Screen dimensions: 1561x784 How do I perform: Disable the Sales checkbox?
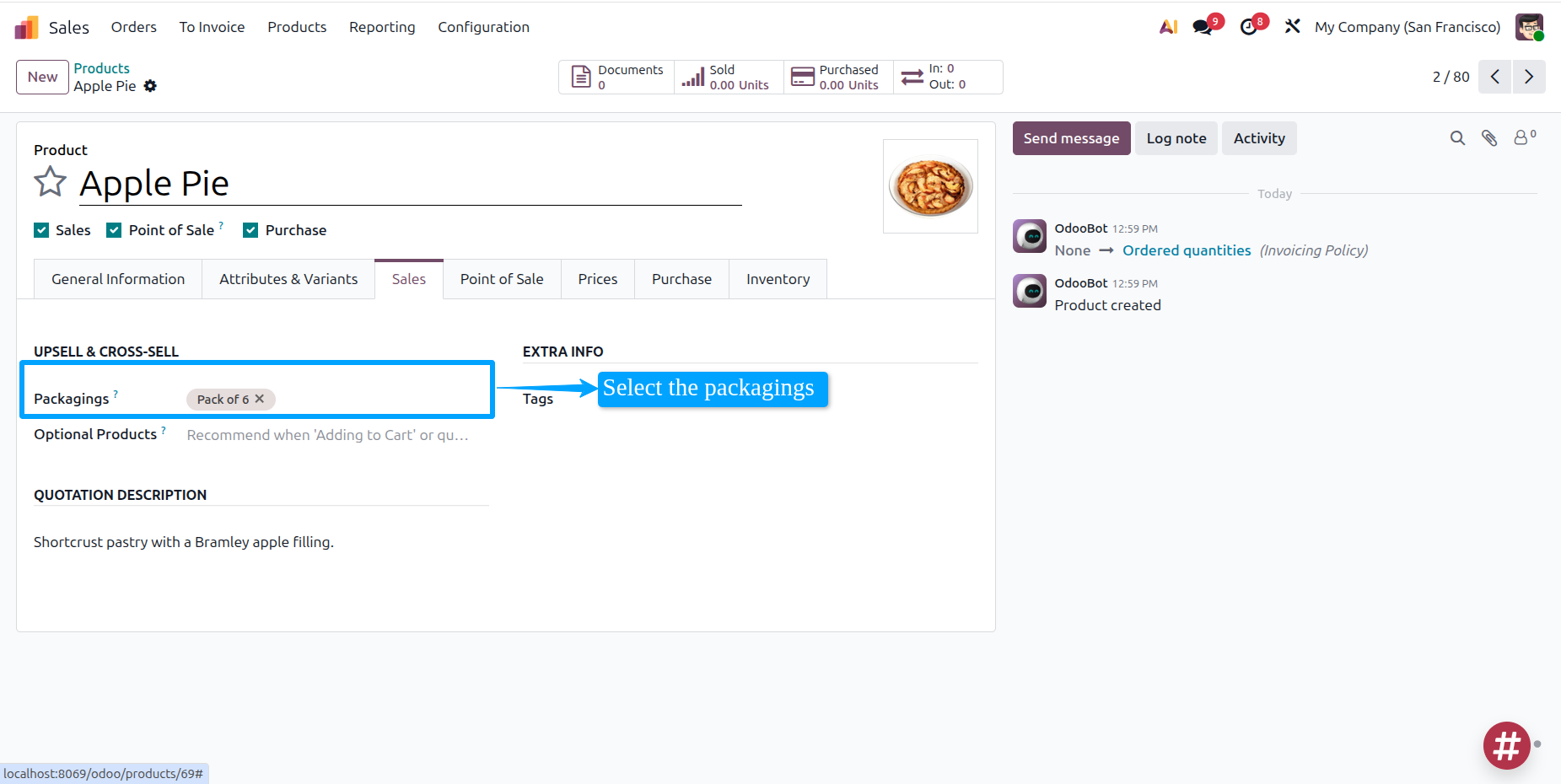coord(41,229)
